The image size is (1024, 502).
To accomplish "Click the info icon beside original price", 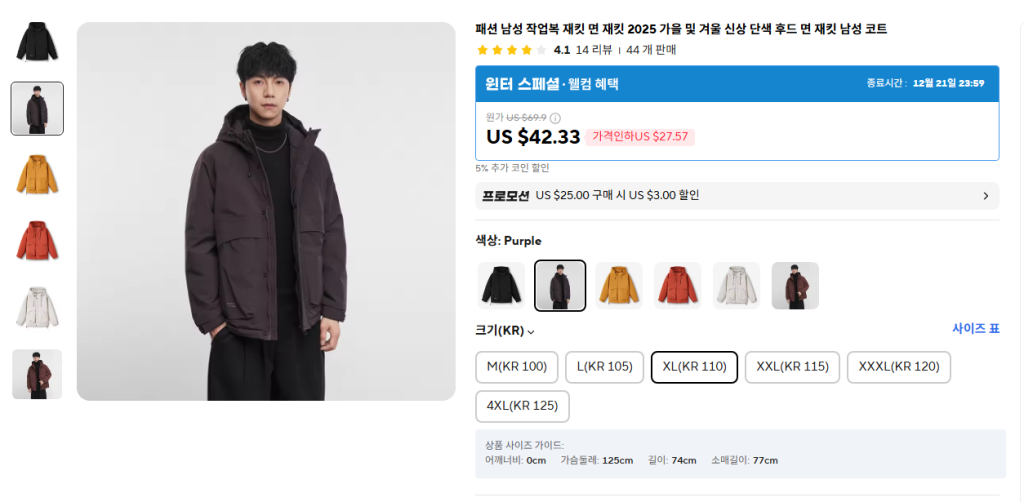I will [x=555, y=118].
